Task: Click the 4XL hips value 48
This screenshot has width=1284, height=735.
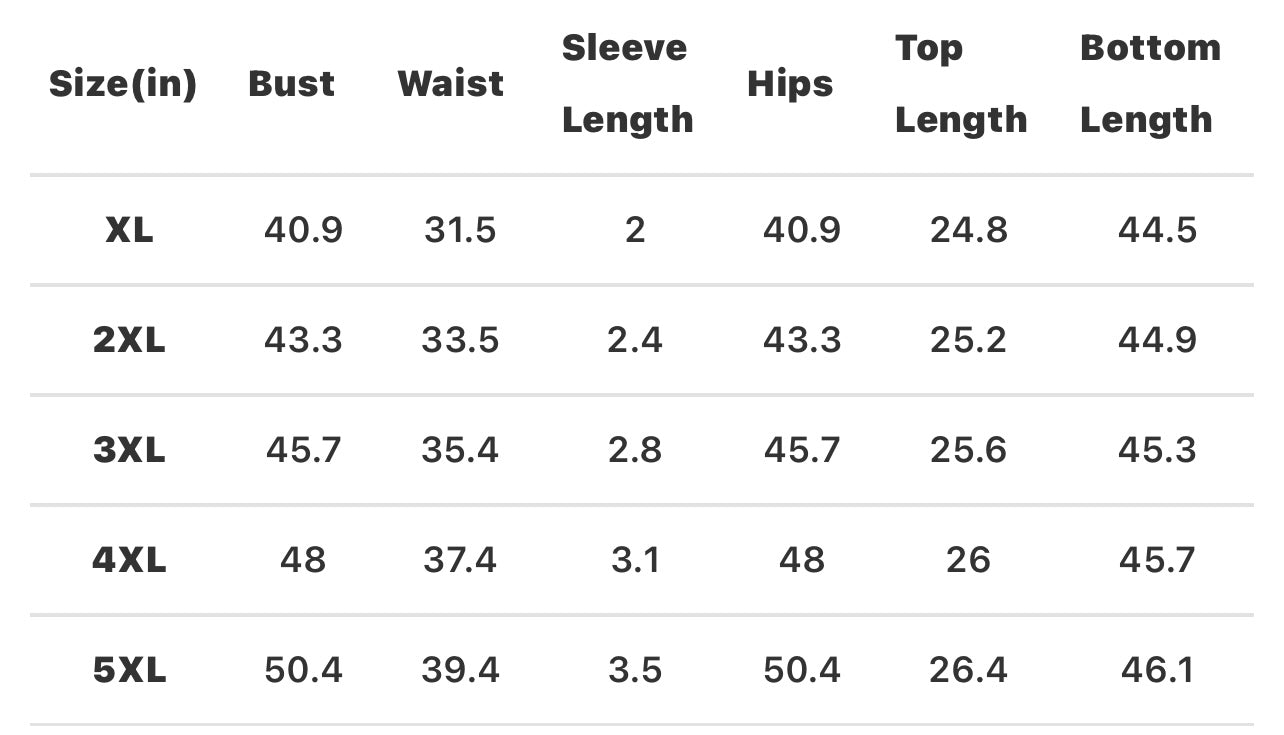Action: [x=801, y=560]
